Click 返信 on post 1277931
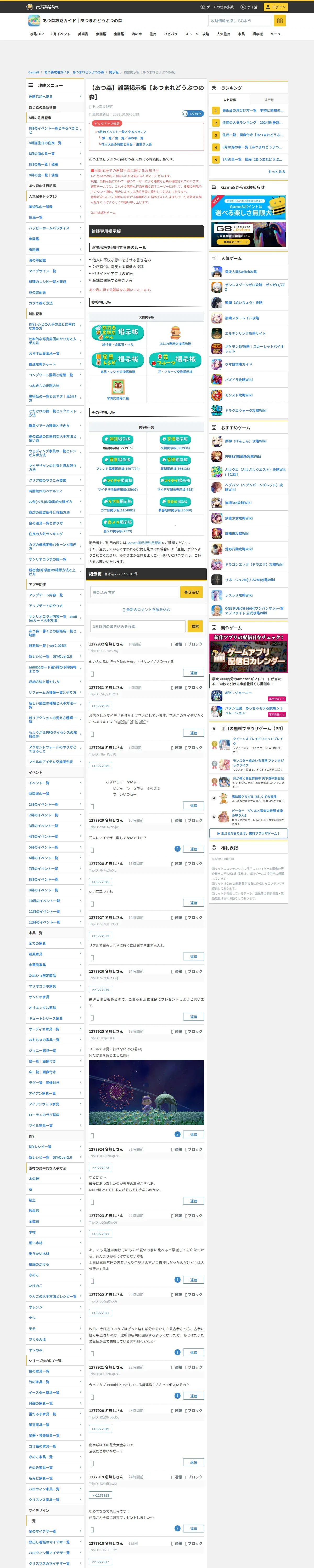The width and height of the screenshot is (314, 1568). (194, 733)
